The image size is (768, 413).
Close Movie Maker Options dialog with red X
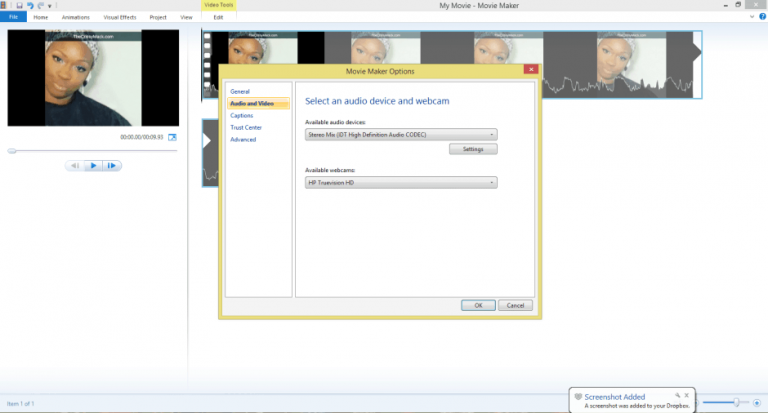point(531,69)
